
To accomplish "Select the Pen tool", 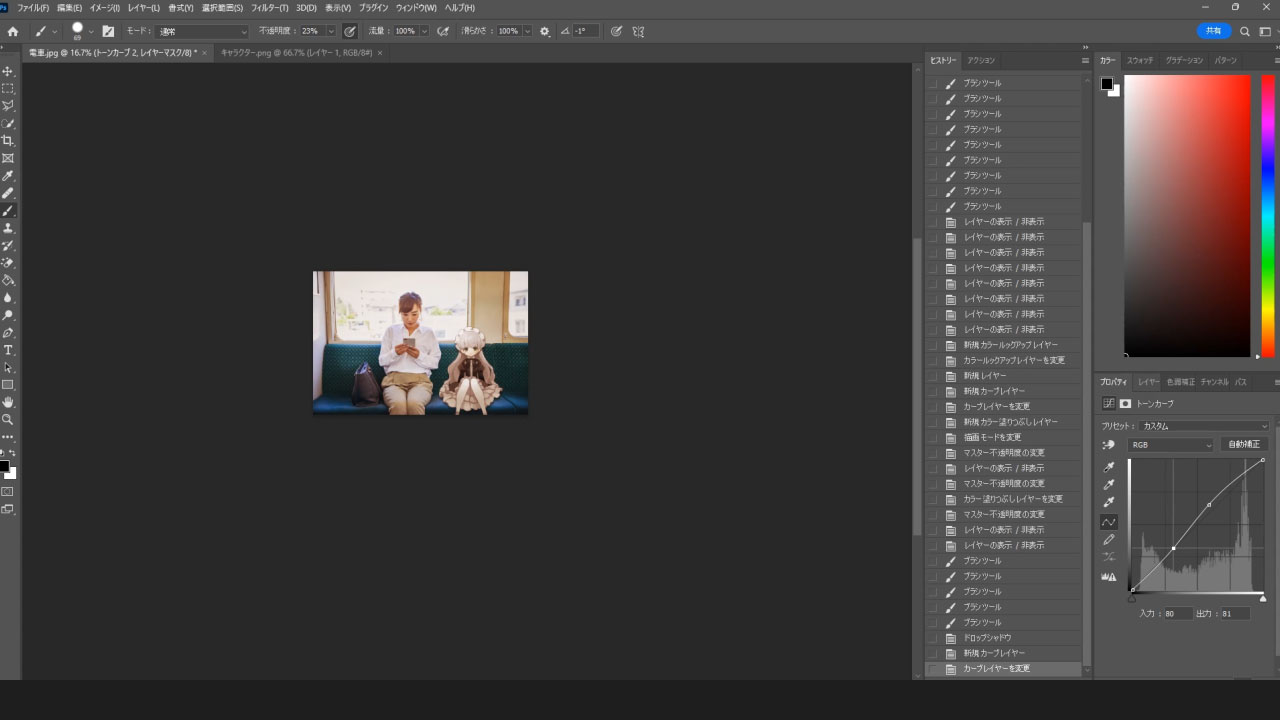I will (x=8, y=332).
